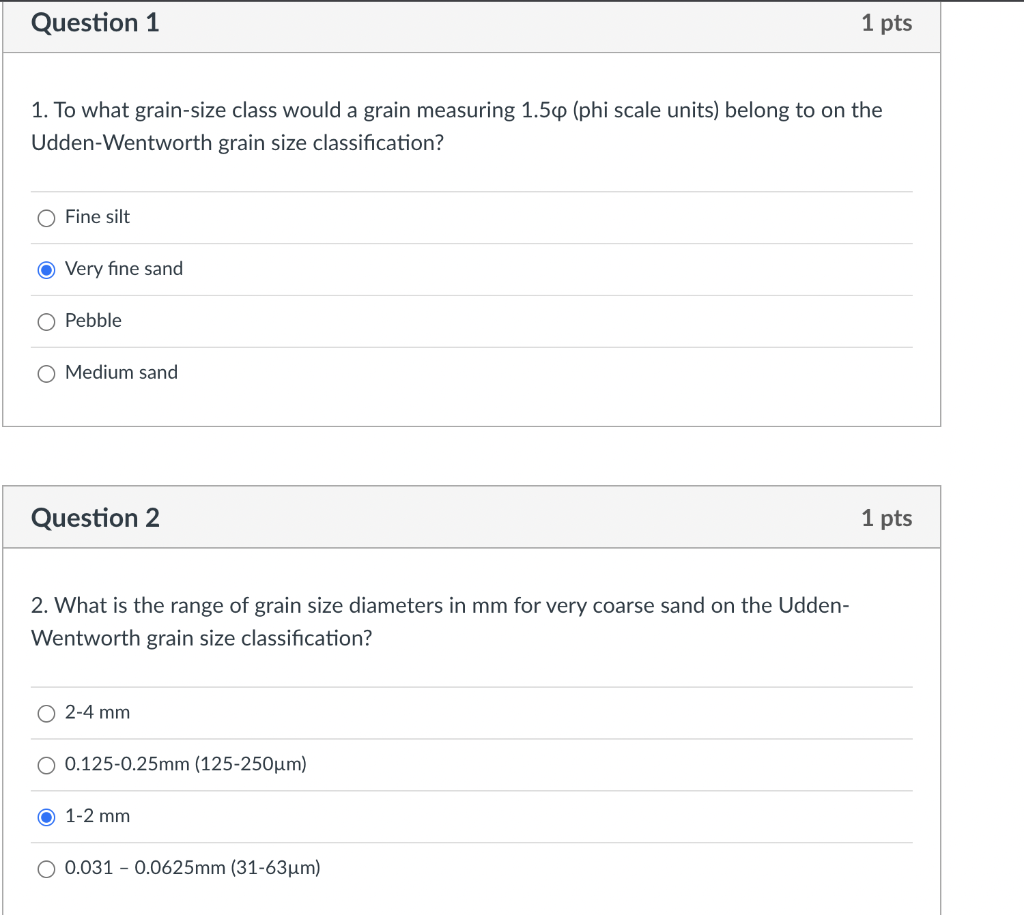Screen dimensions: 1024x915
Task: Click the Question 1 header
Action: [95, 23]
